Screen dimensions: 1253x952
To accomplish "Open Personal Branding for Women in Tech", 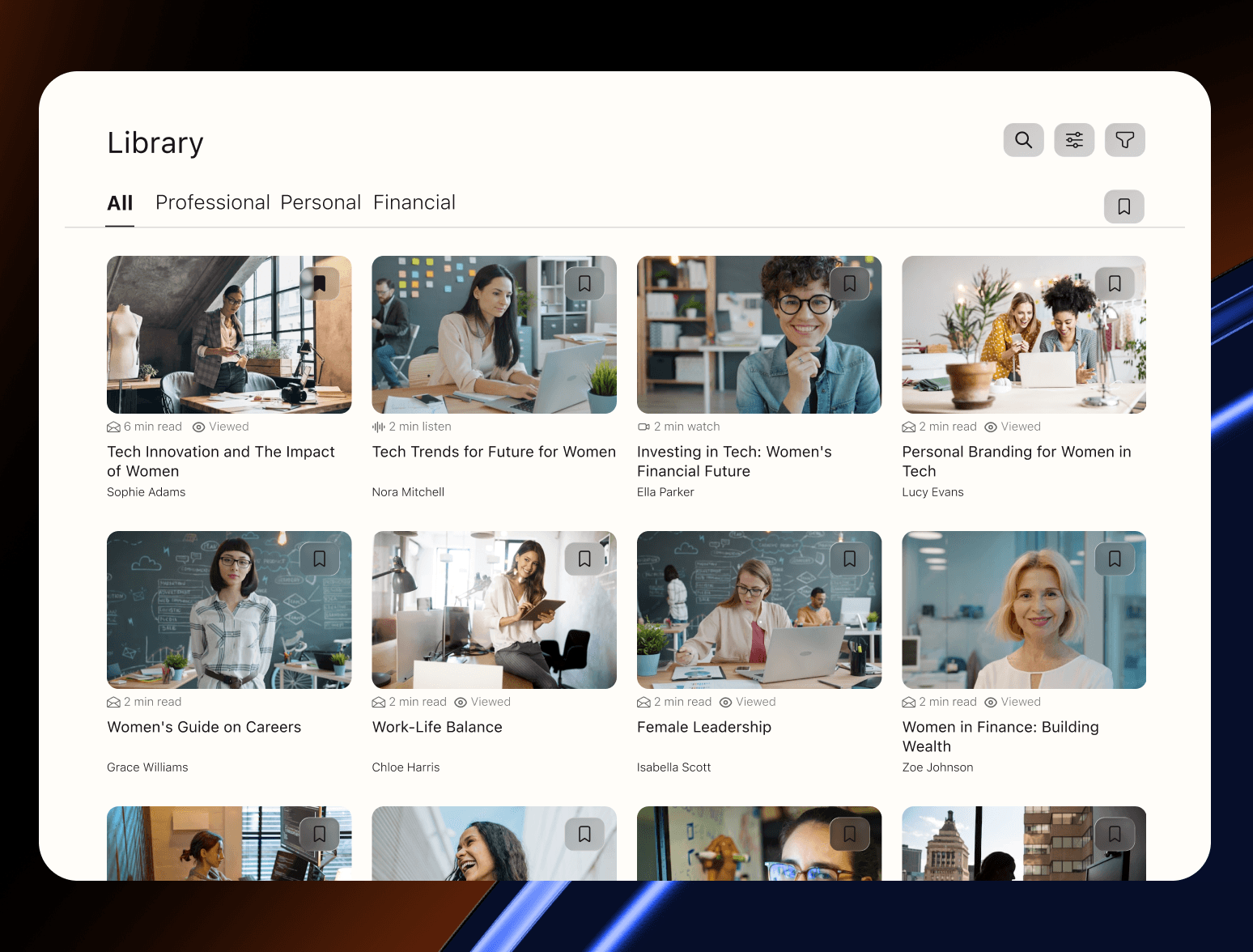I will pos(1017,461).
